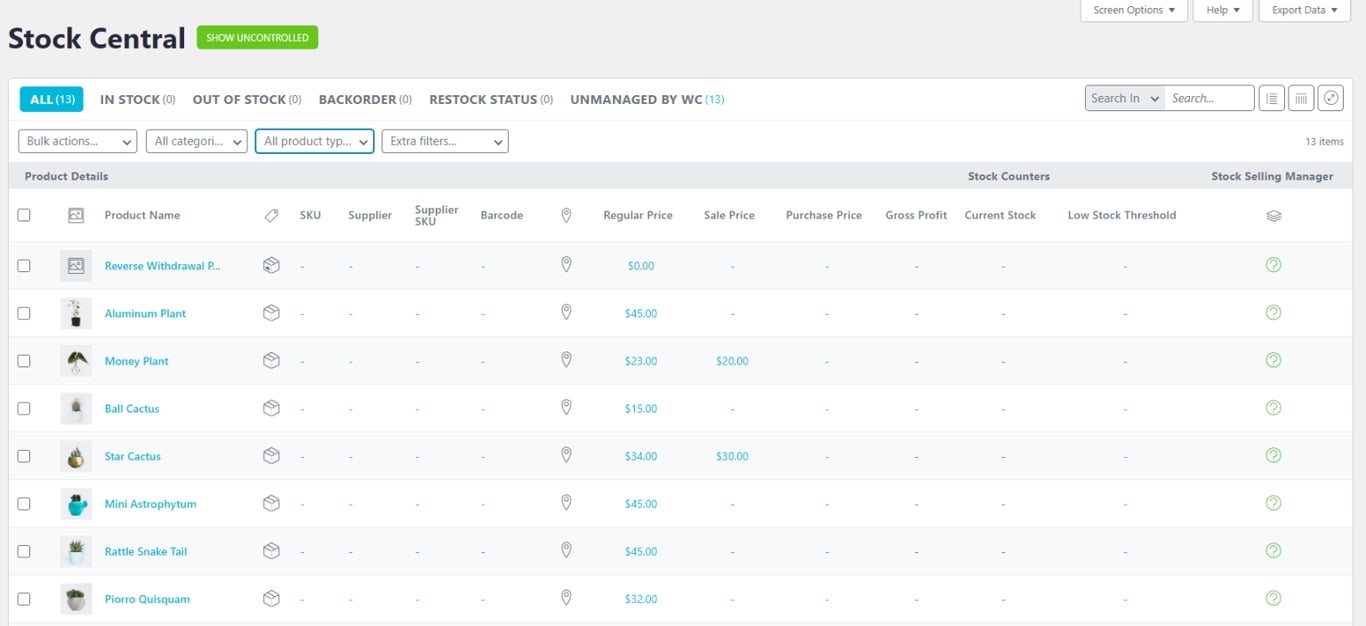Click the full screen expand icon

1330,98
